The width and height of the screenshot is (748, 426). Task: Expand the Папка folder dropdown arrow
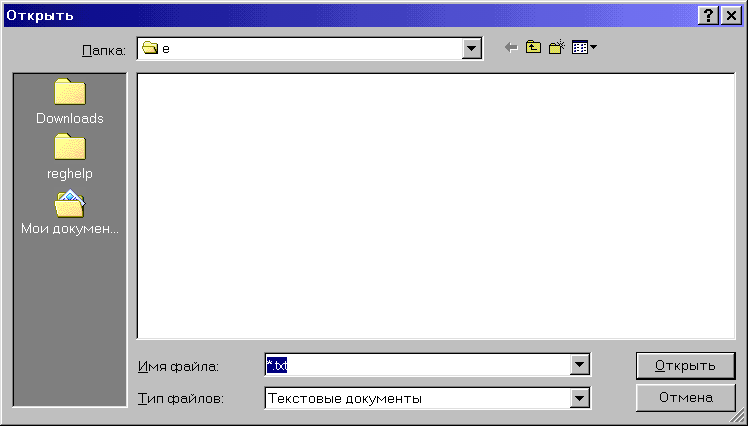pyautogui.click(x=473, y=49)
